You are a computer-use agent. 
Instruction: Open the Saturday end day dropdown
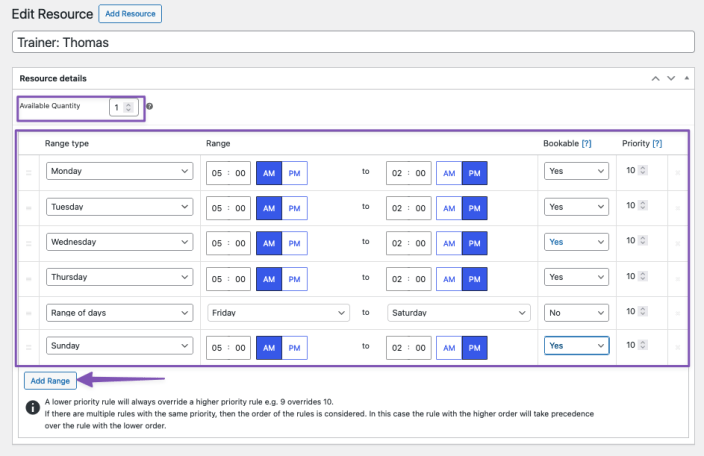tap(459, 313)
